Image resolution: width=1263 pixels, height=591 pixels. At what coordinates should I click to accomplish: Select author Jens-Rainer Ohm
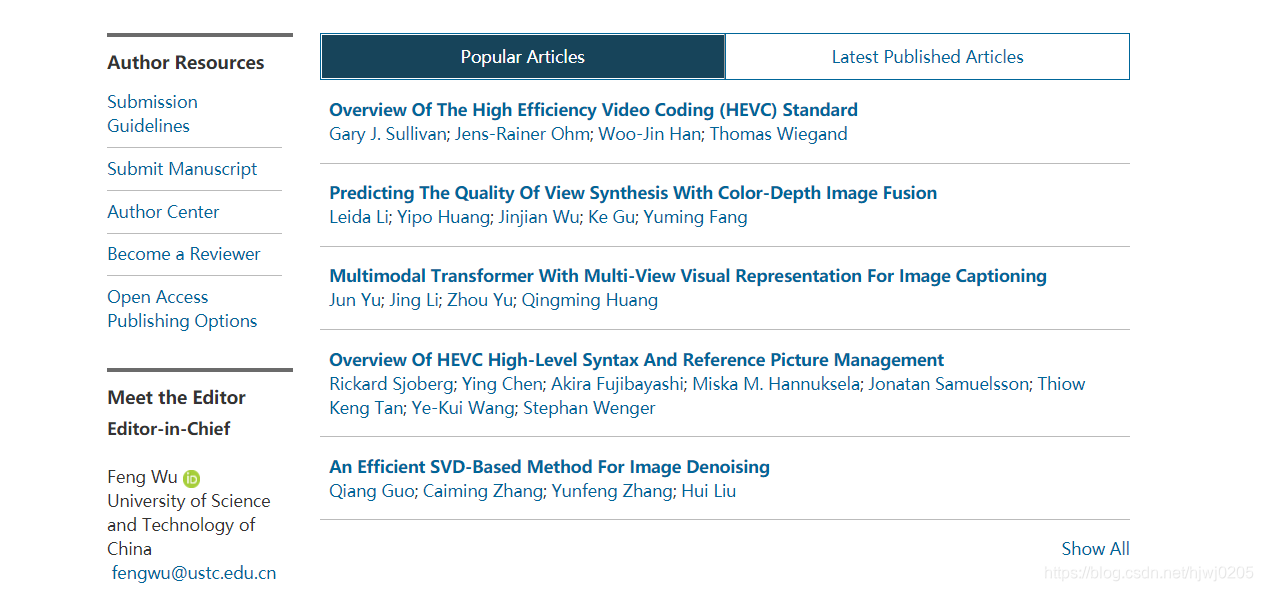522,134
